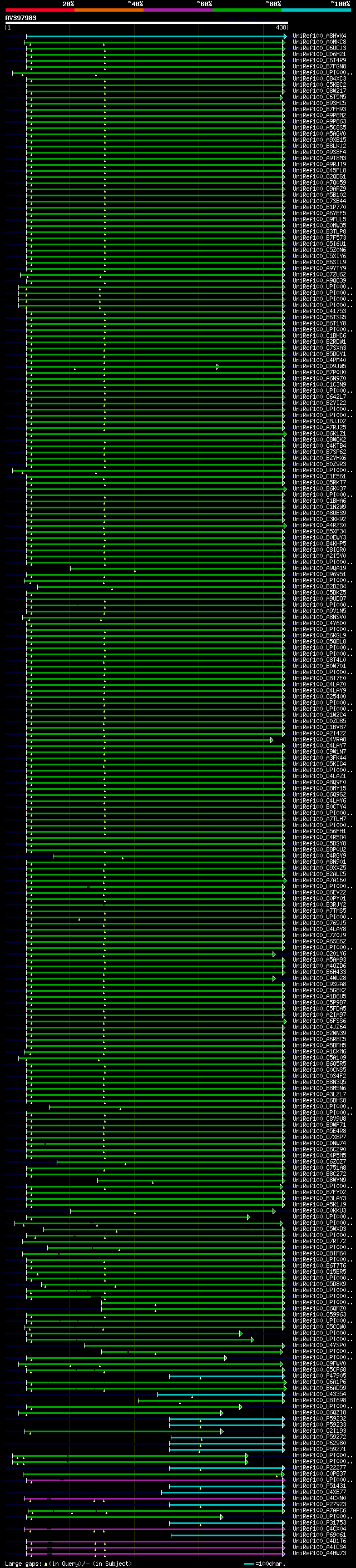Image resolution: width=356 pixels, height=1568 pixels.
Task: Select the cyan alignment bar for A8HVK4
Action: [156, 36]
